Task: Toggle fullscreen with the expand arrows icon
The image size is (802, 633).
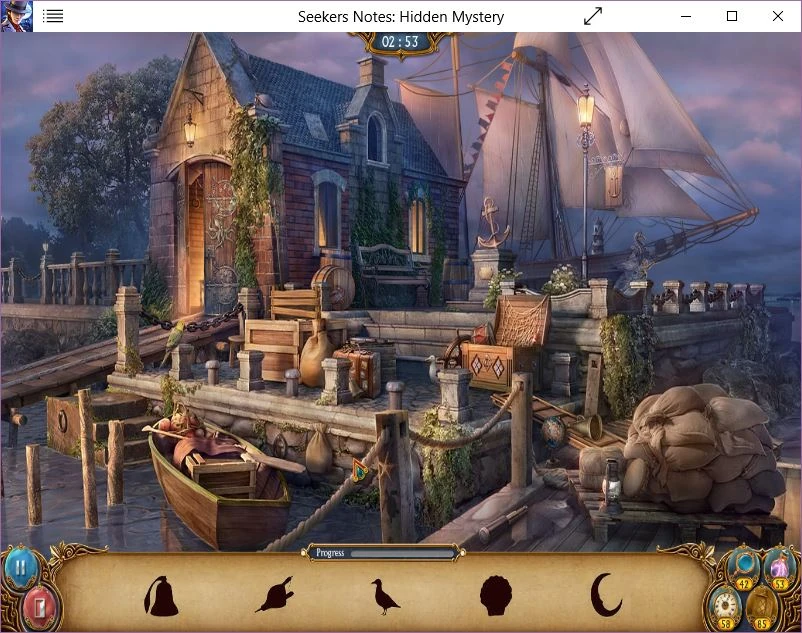Action: click(592, 16)
